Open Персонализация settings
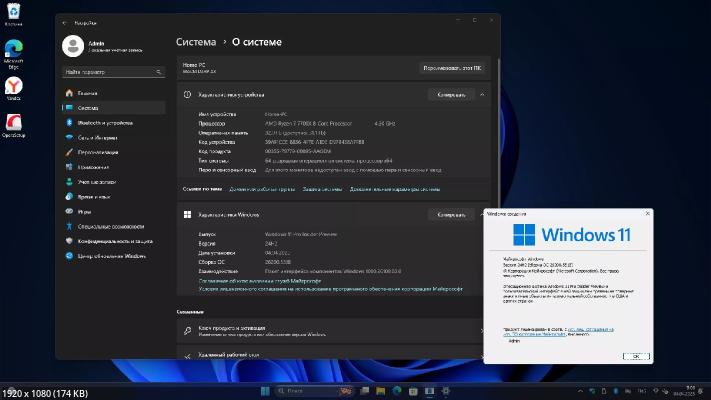The image size is (711, 400). (113, 152)
